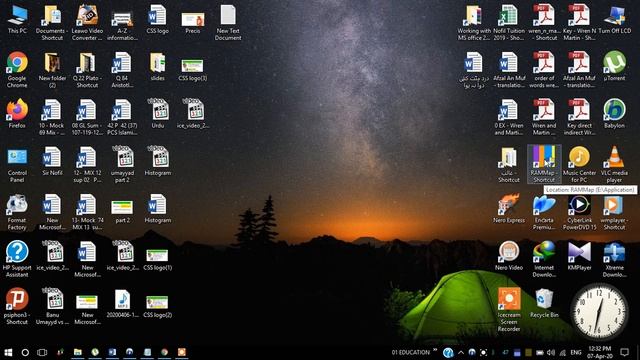Open the Windows Start menu

8,352
